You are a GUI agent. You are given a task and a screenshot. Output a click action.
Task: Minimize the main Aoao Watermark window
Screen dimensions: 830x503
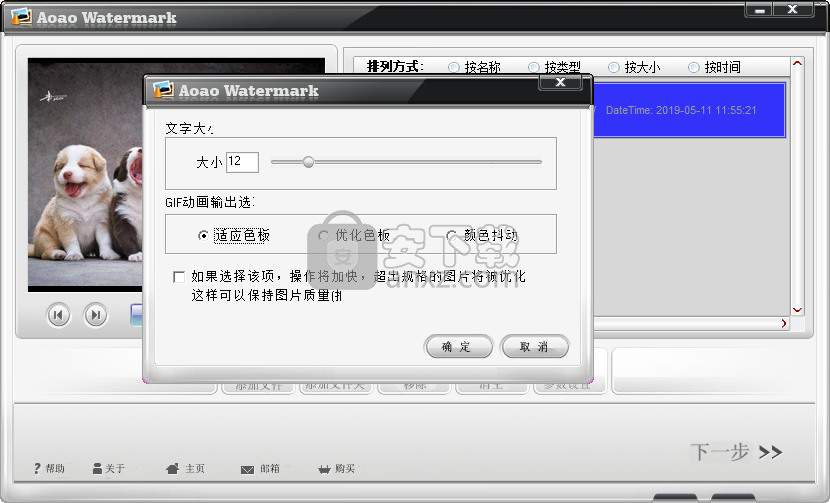pyautogui.click(x=760, y=10)
